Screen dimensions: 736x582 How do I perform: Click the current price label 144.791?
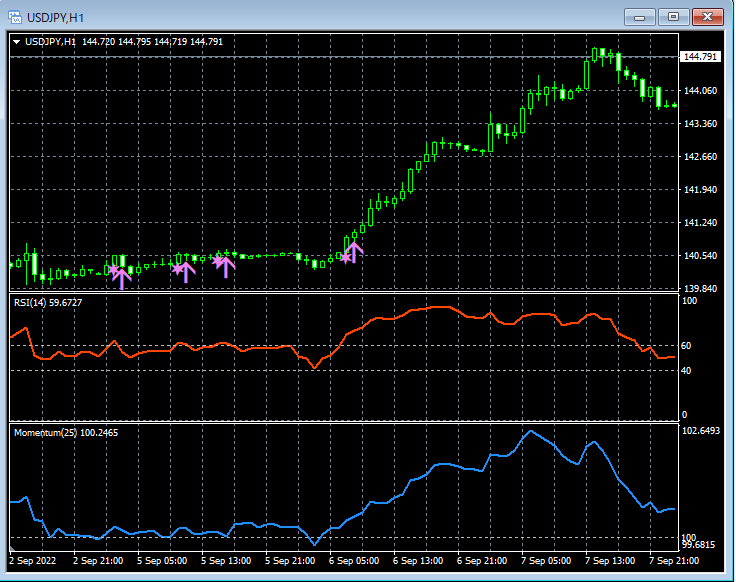pos(700,57)
